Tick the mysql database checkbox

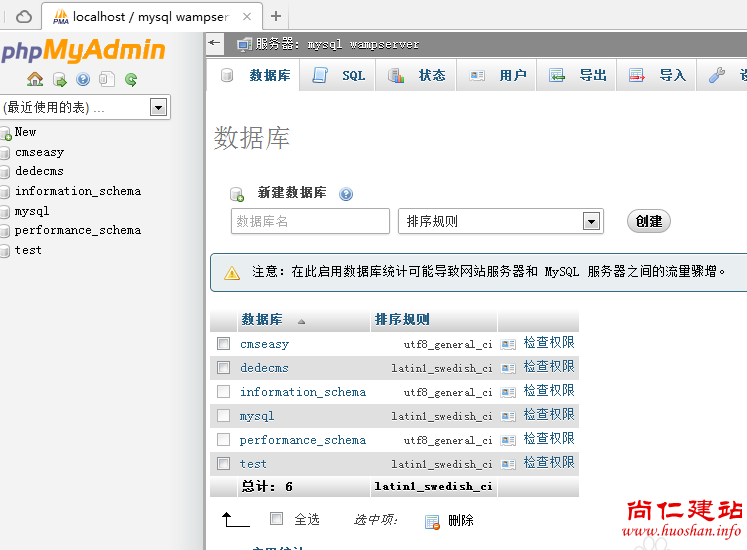tap(224, 416)
